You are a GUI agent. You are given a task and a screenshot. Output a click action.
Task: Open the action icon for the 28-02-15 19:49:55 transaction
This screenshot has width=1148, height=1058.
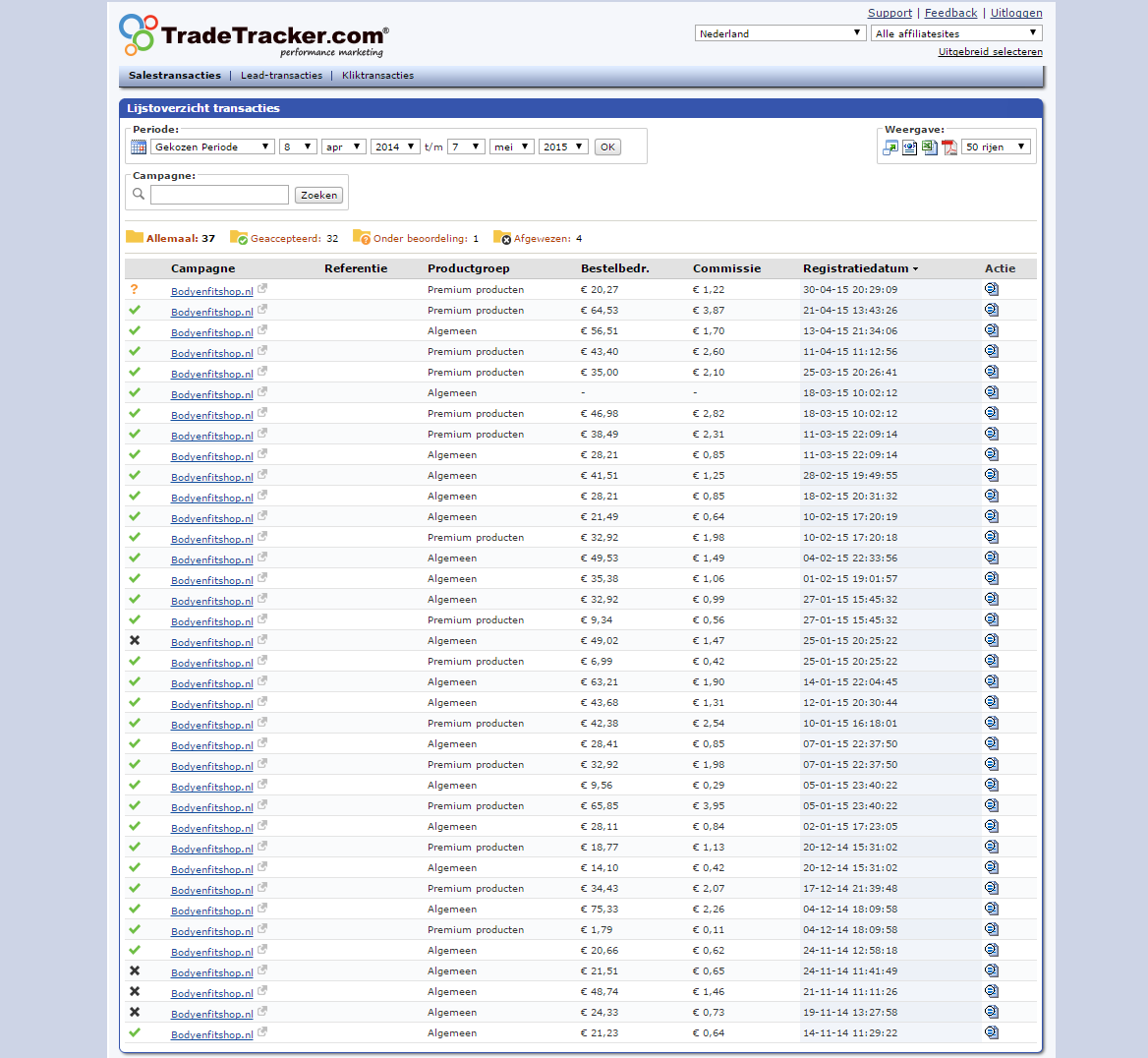[992, 476]
